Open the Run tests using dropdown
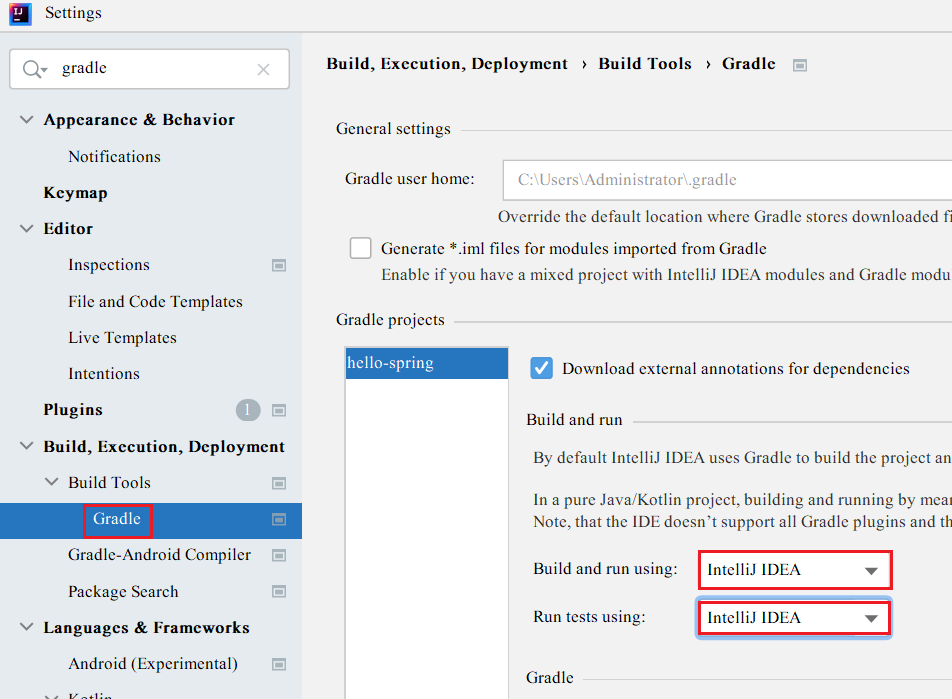Screen dimensions: 952x699 (x=794, y=618)
